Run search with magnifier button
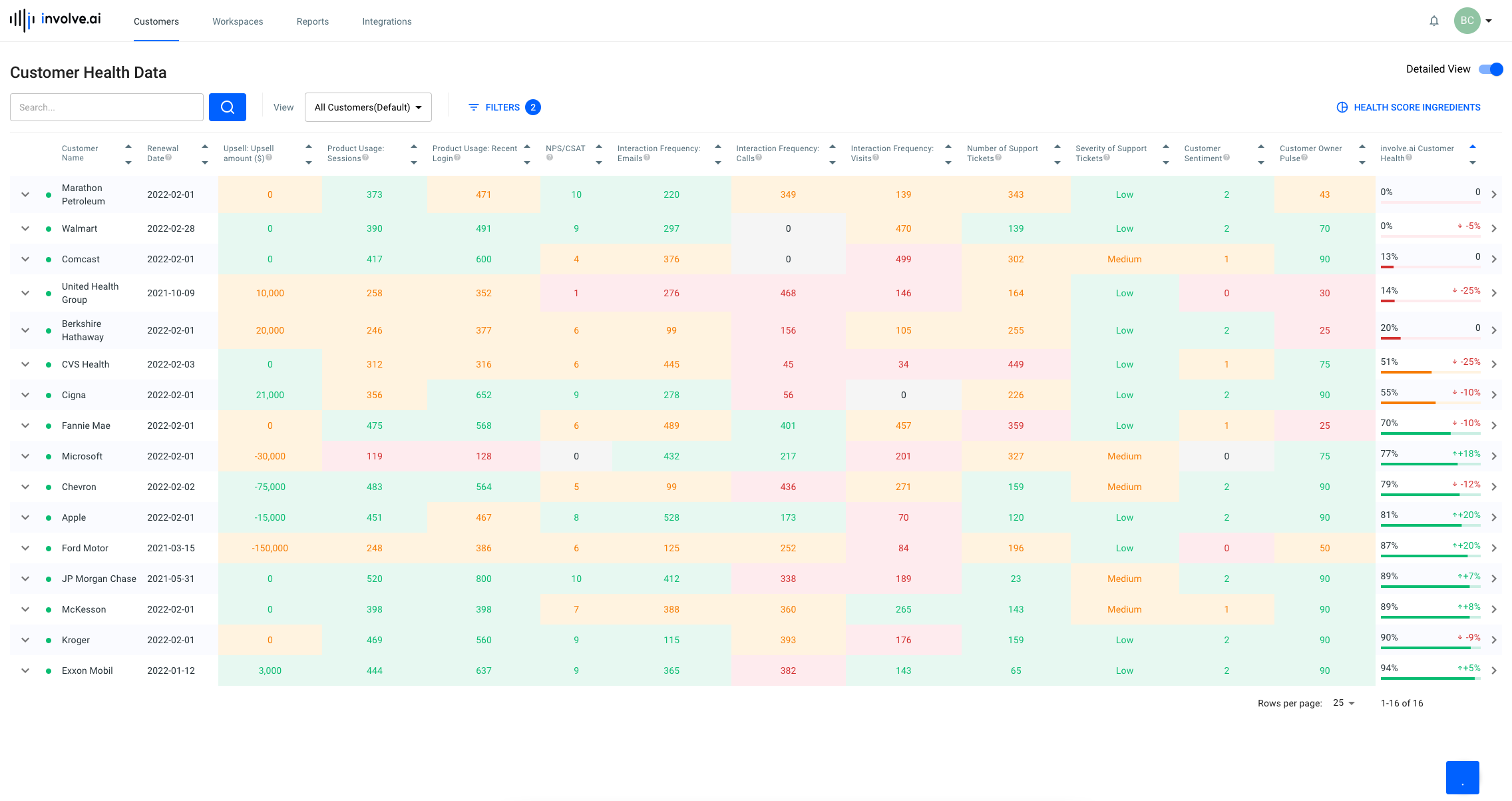Screen dimensions: 1512x801 click(x=228, y=107)
